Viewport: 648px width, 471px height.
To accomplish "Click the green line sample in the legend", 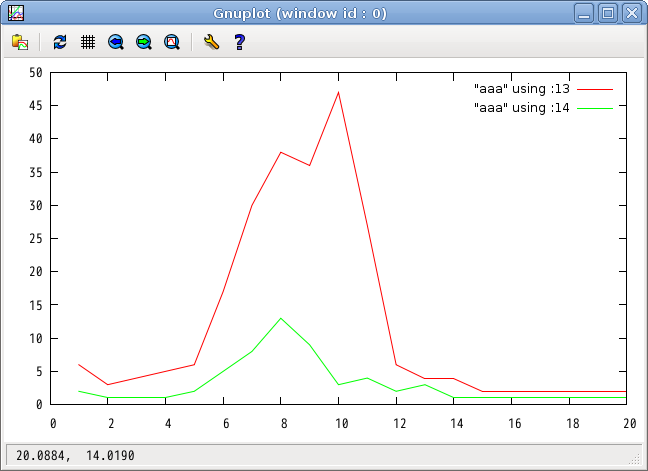I will click(x=594, y=107).
